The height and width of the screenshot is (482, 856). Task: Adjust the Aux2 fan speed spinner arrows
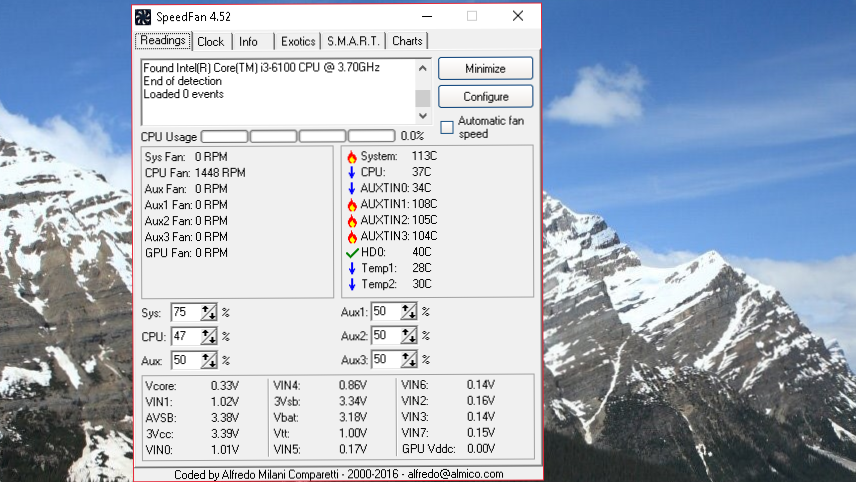pyautogui.click(x=408, y=335)
